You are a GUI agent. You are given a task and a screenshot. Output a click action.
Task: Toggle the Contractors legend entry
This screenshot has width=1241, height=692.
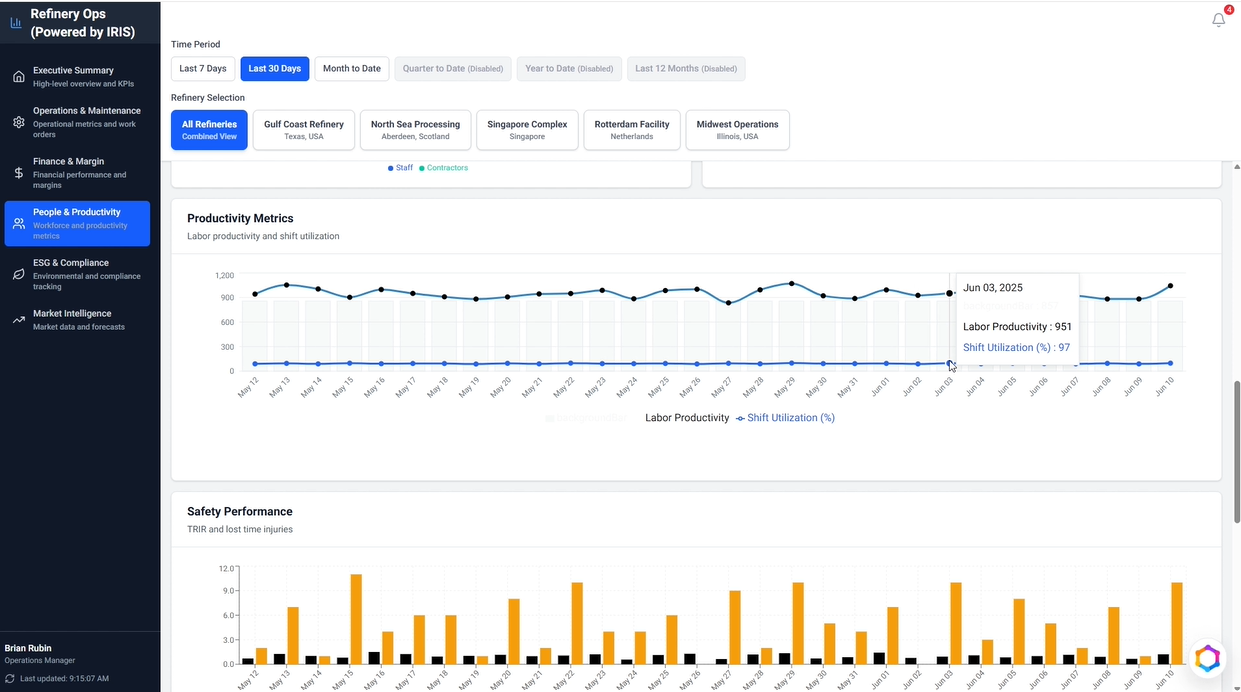point(444,168)
